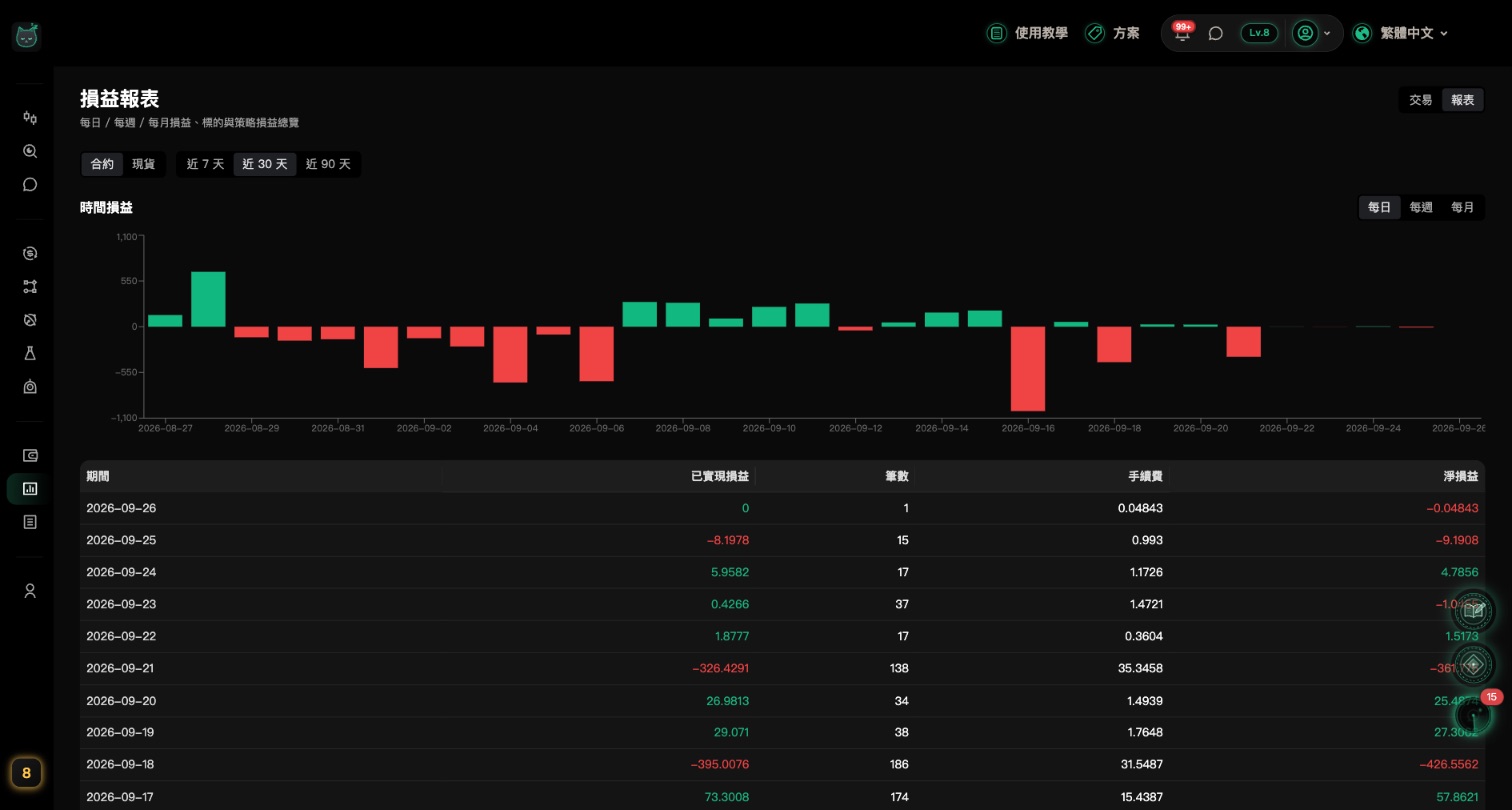Viewport: 1512px width, 810px height.
Task: Switch chart to 每日 daily view
Action: pos(1380,207)
